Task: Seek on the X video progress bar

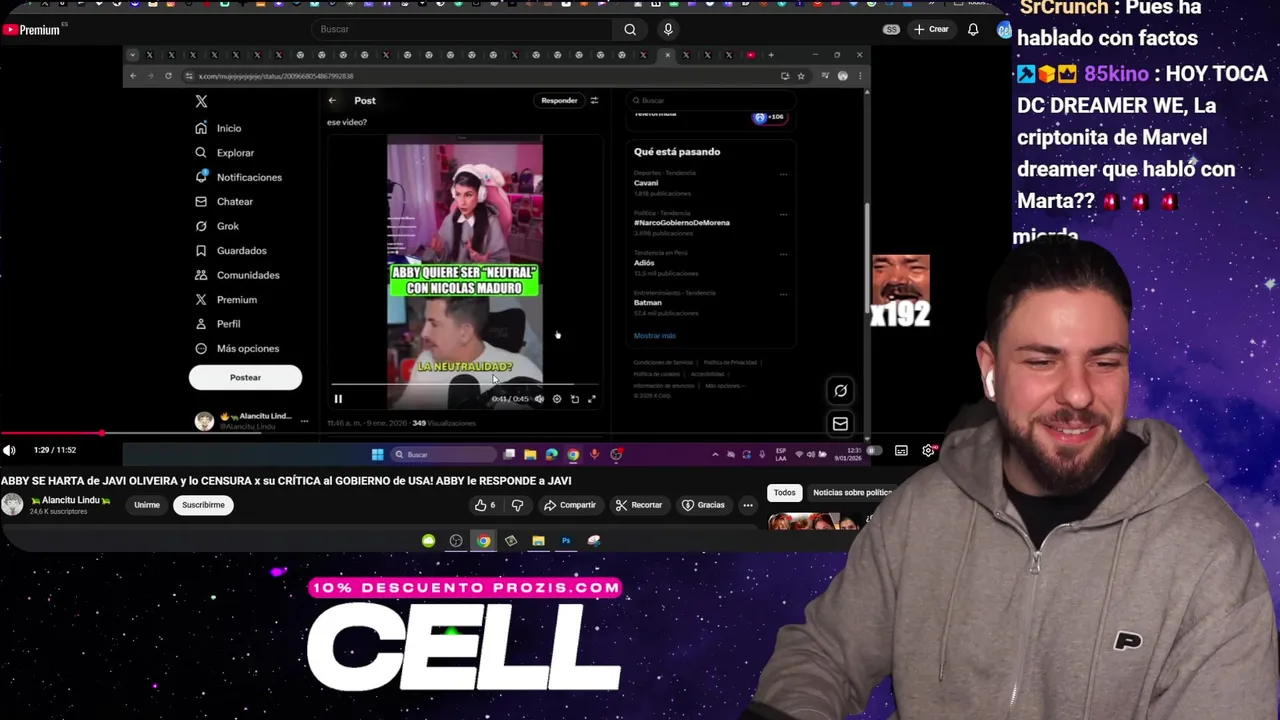Action: tap(464, 384)
